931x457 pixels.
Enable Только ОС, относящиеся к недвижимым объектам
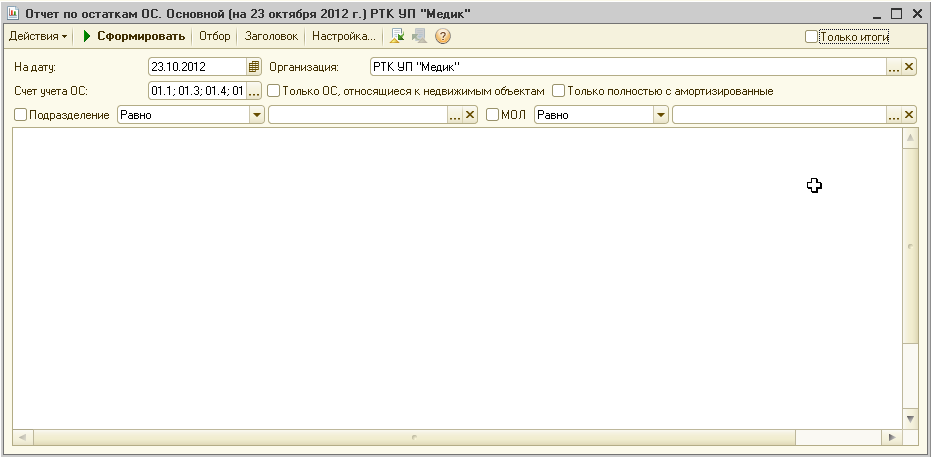[273, 91]
